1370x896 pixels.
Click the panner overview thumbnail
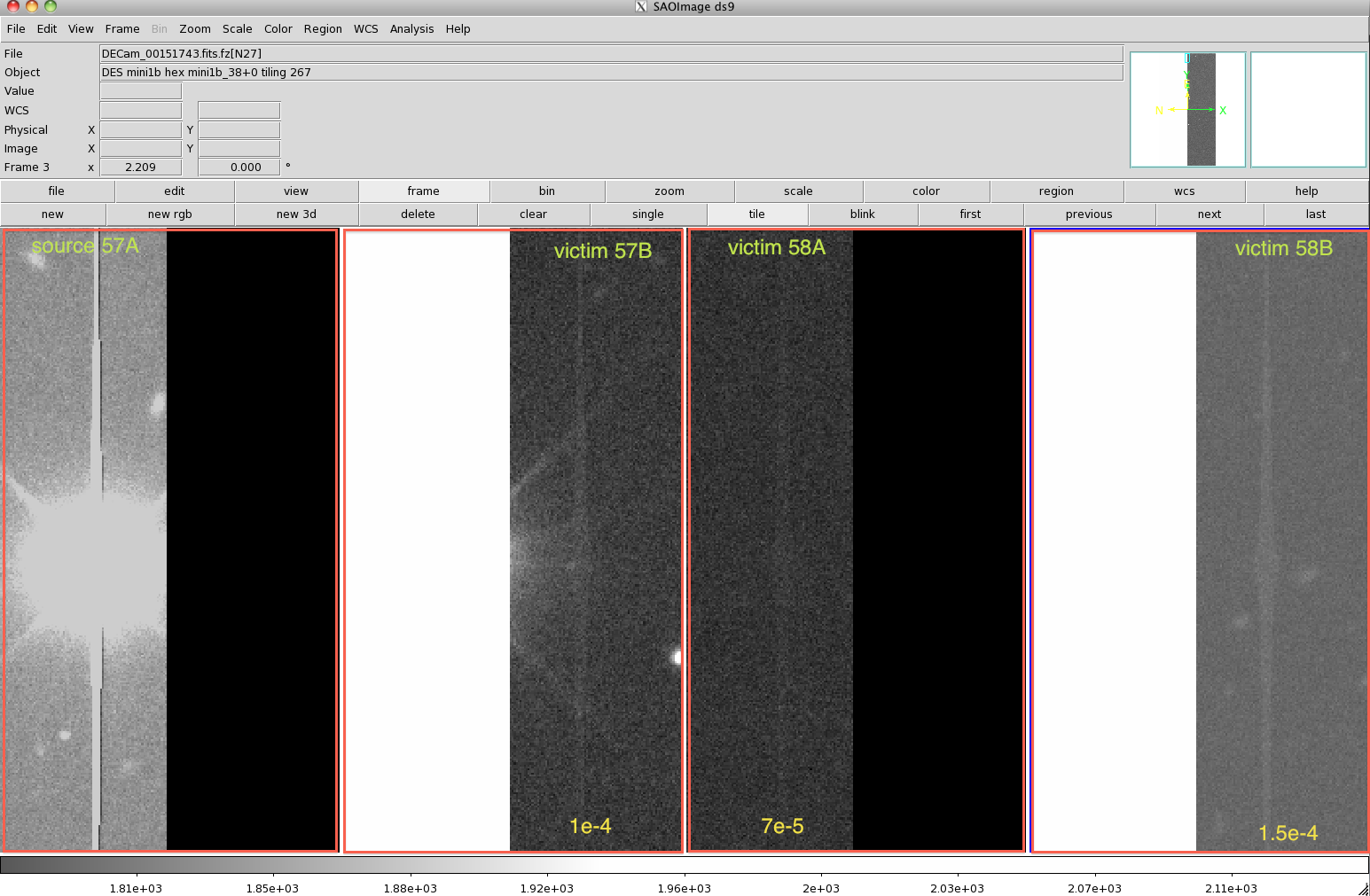point(1187,110)
